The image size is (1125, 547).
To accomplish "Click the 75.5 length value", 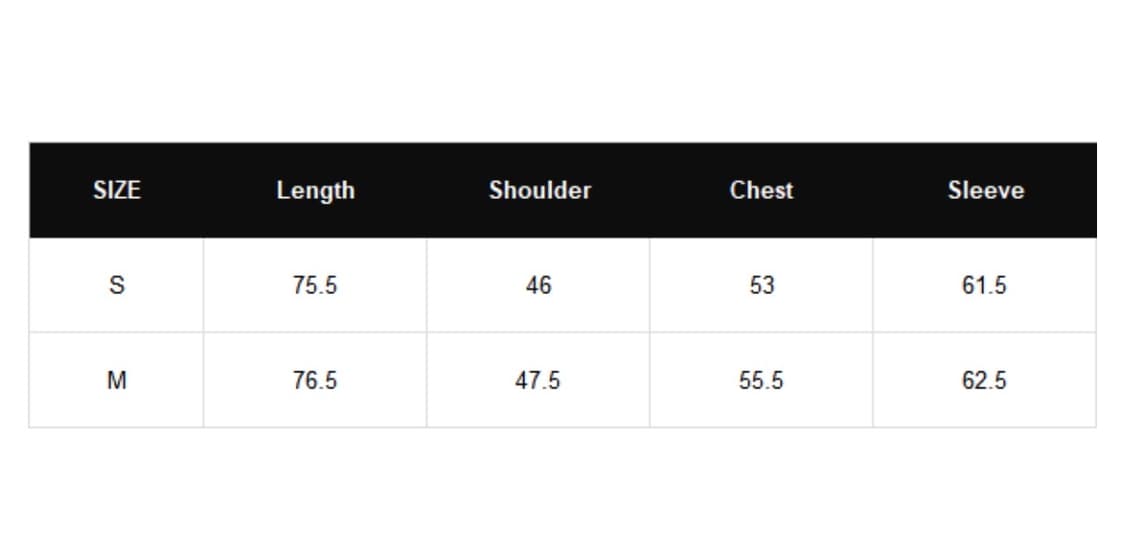I will click(315, 285).
